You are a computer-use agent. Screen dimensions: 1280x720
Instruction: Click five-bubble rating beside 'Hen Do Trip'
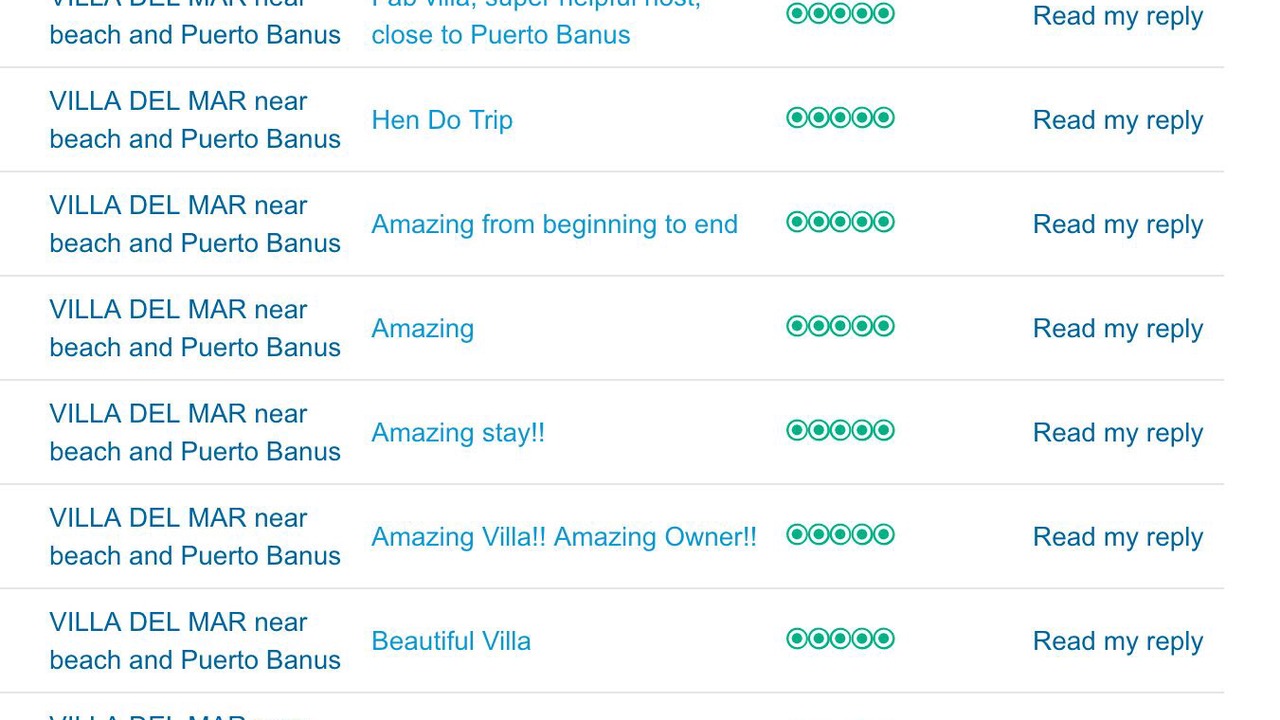[x=840, y=118]
